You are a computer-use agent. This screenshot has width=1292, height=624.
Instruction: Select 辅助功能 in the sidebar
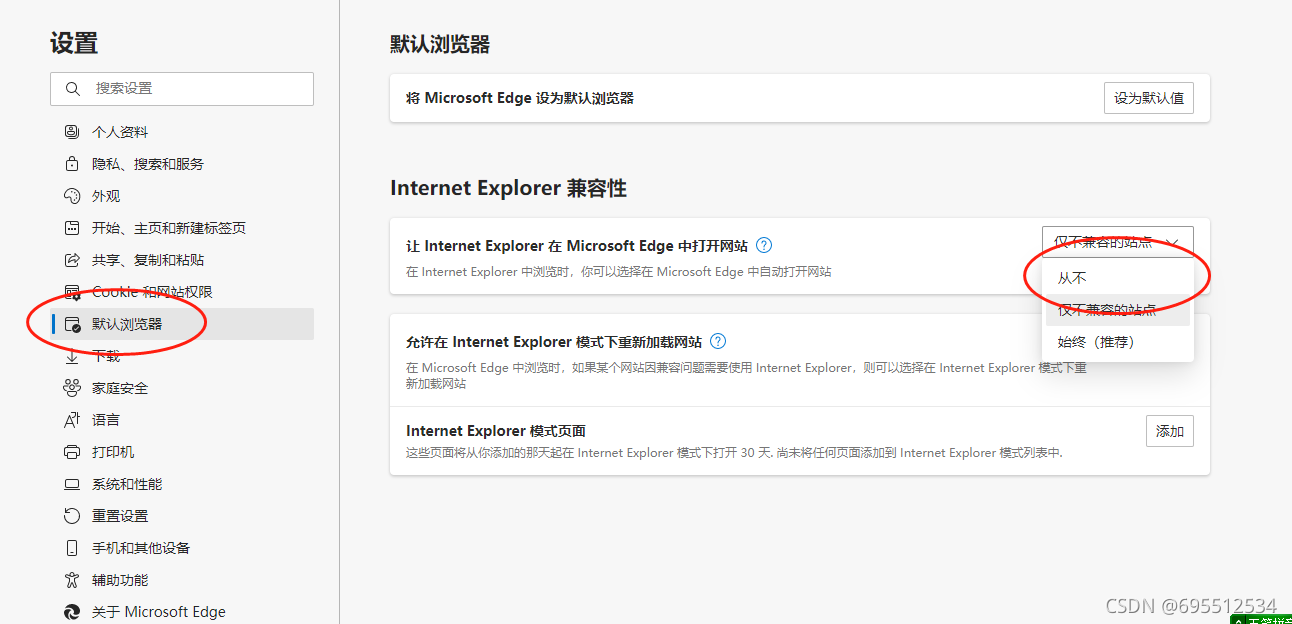pyautogui.click(x=182, y=580)
